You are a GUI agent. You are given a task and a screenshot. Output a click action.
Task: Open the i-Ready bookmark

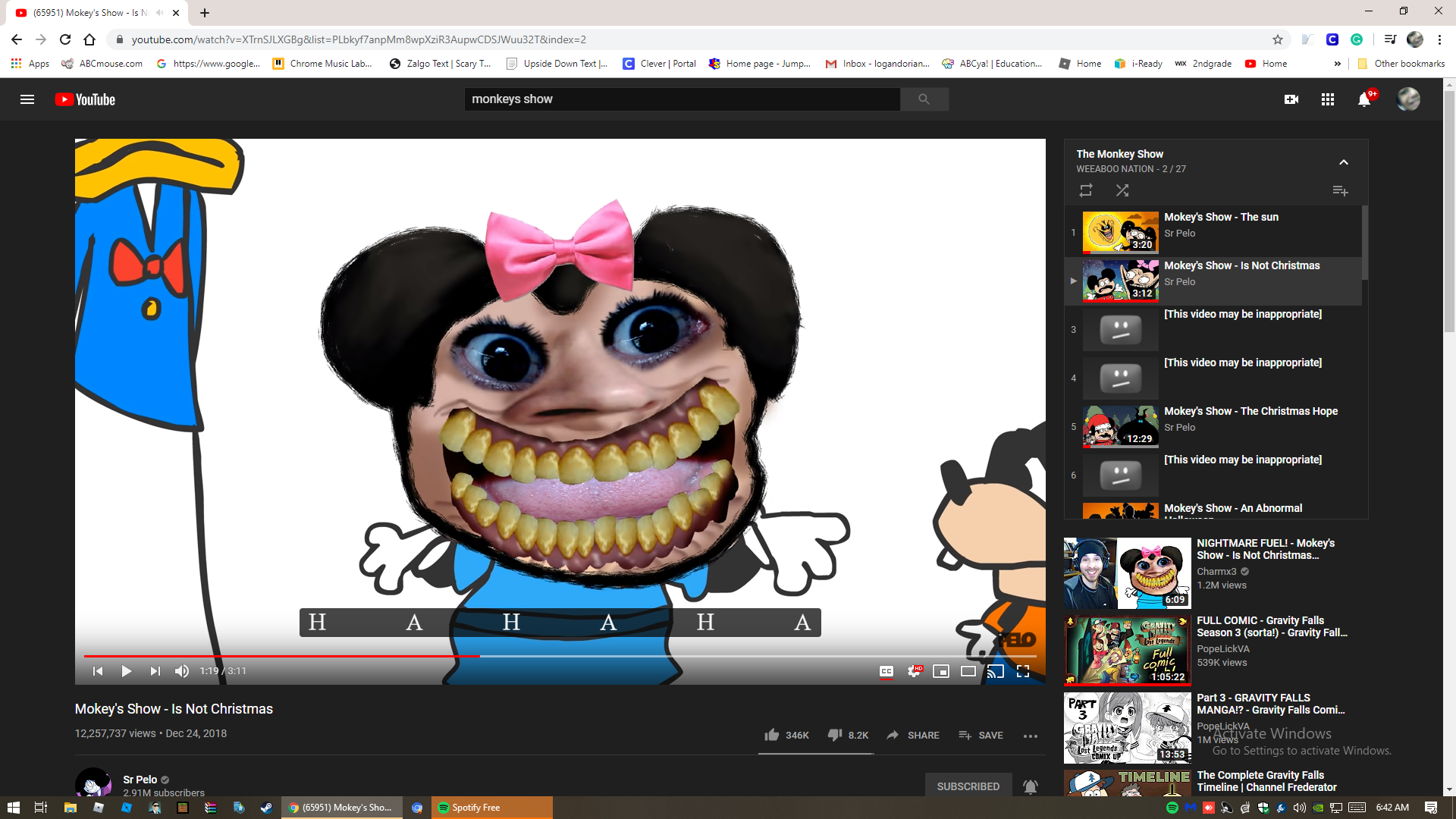[1138, 64]
